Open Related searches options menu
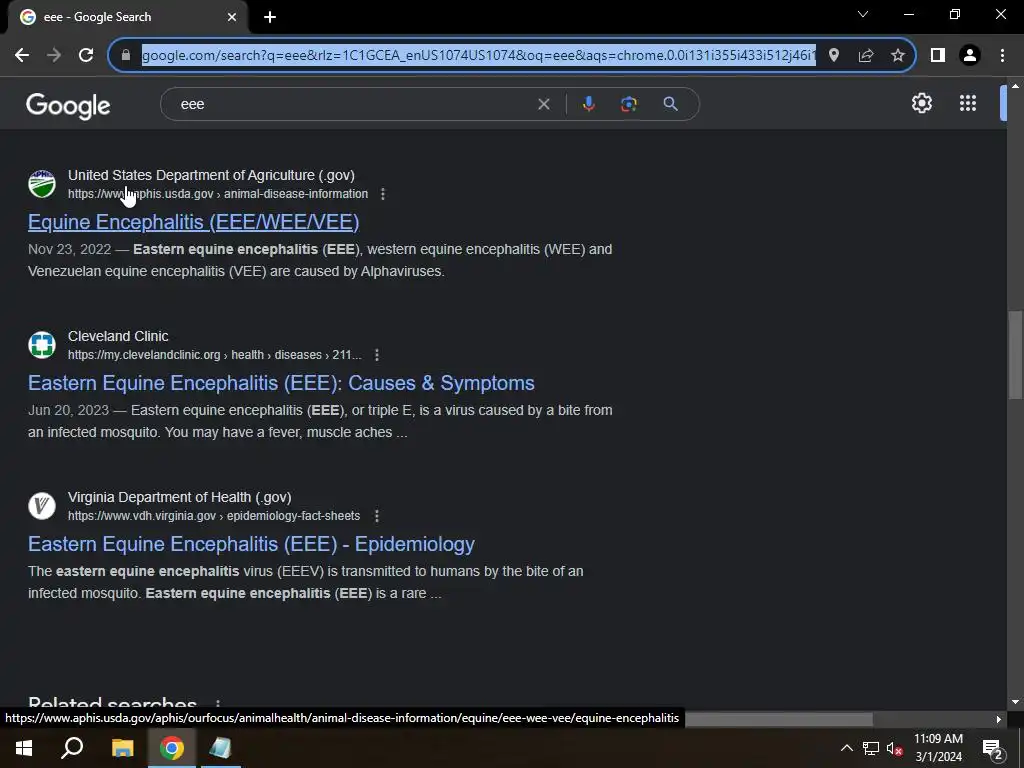1024x768 pixels. (x=217, y=704)
